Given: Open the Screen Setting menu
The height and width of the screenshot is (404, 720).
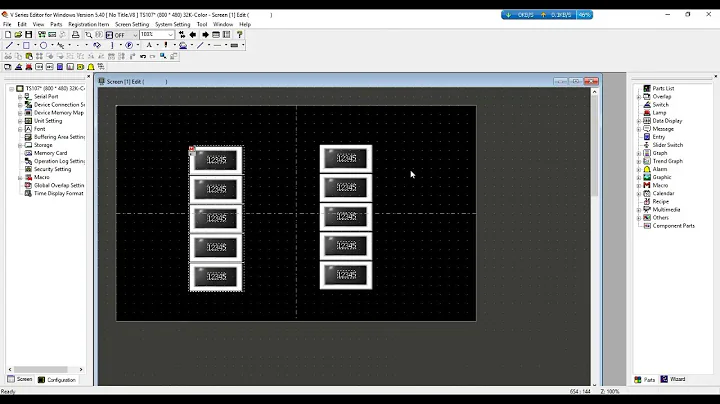Looking at the screenshot, I should (132, 24).
